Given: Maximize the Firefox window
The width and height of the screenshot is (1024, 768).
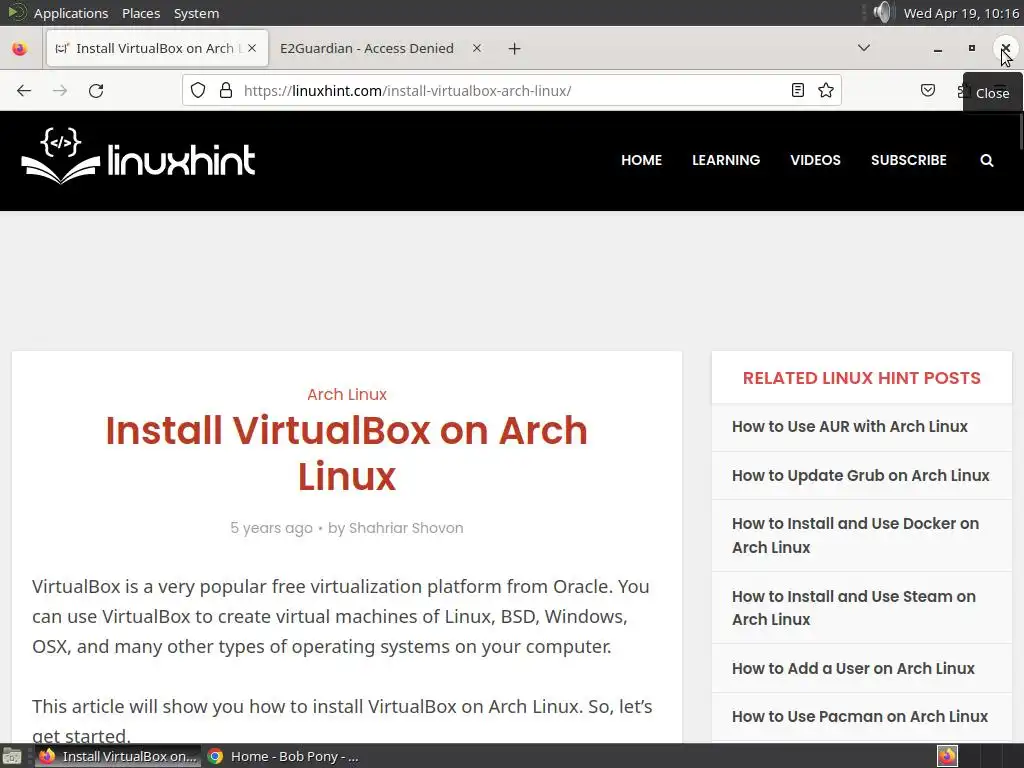Looking at the screenshot, I should [972, 48].
